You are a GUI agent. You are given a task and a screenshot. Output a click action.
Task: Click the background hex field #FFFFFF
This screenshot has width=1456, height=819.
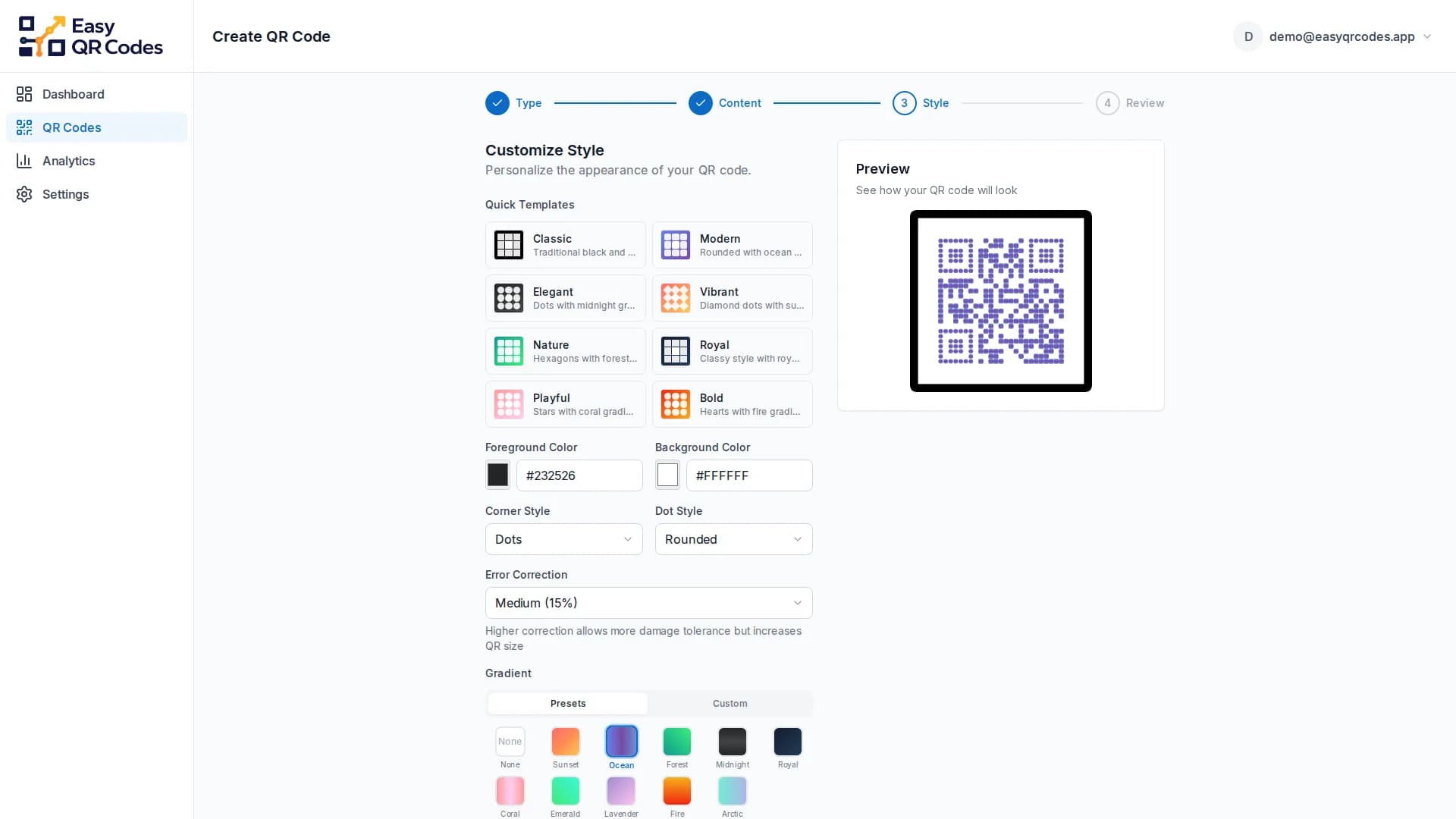749,475
